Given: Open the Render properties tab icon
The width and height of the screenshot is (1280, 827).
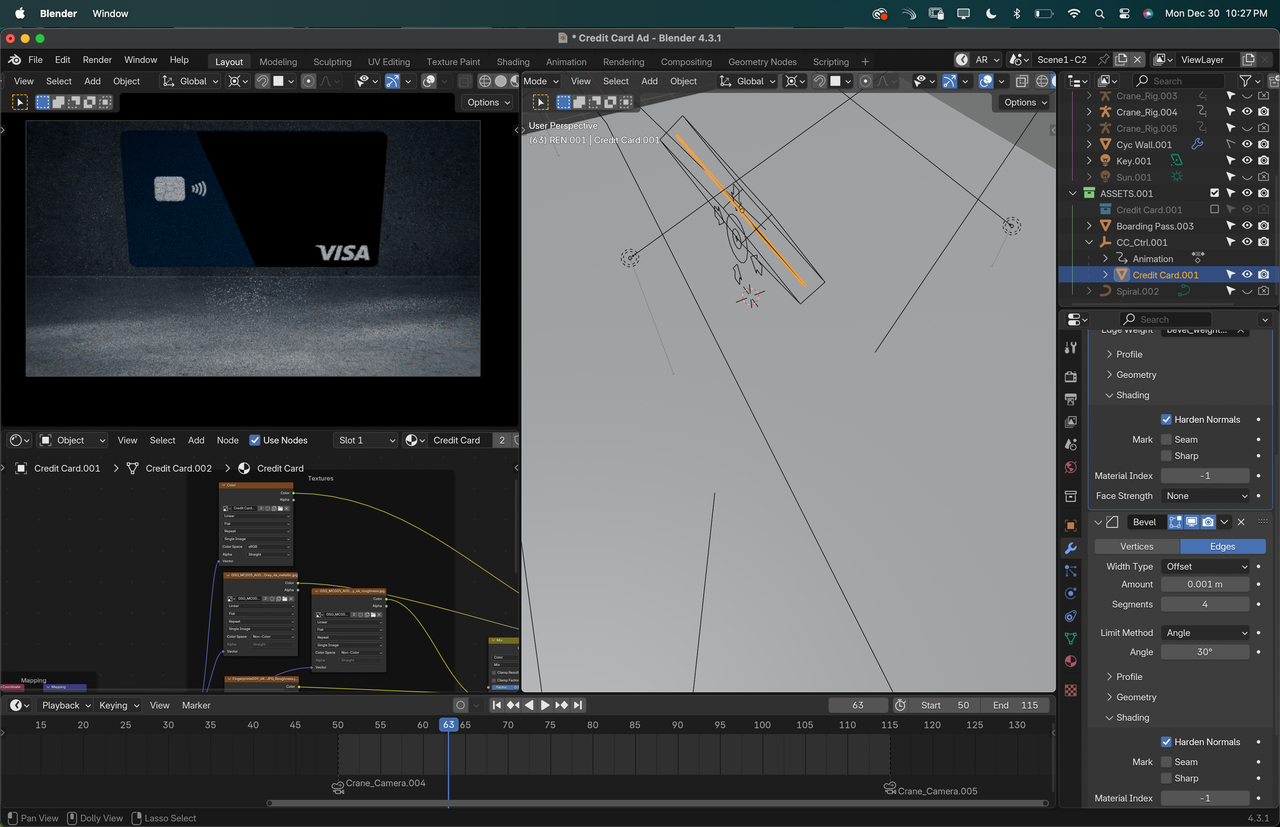Looking at the screenshot, I should coord(1071,377).
